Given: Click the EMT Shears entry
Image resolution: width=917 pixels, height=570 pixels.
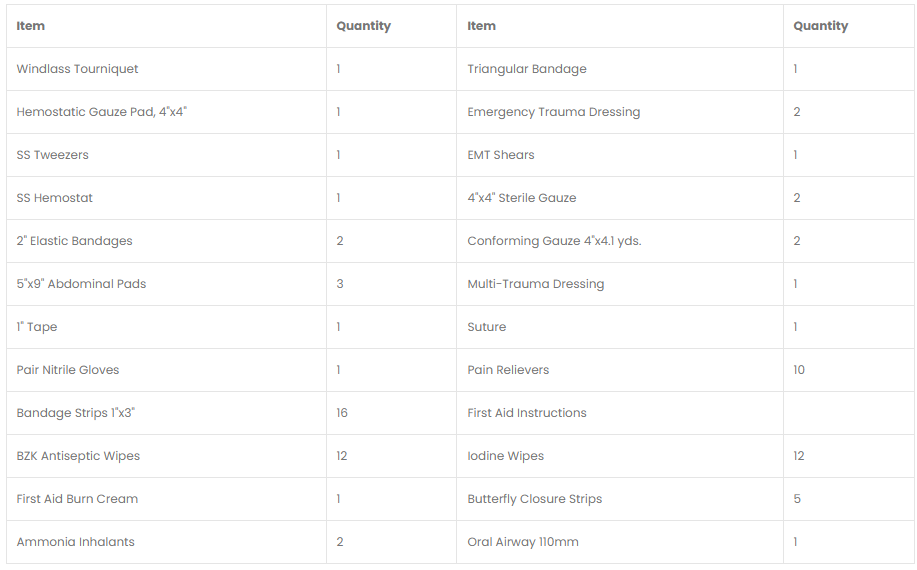Looking at the screenshot, I should click(x=501, y=155).
